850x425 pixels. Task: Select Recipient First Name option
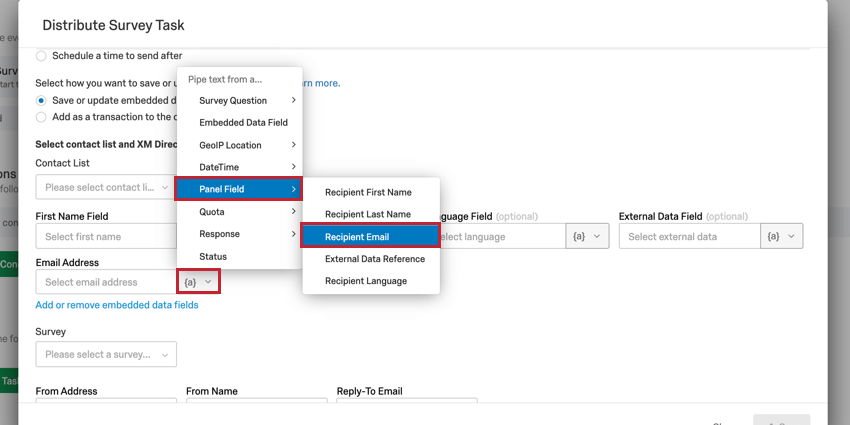[370, 192]
